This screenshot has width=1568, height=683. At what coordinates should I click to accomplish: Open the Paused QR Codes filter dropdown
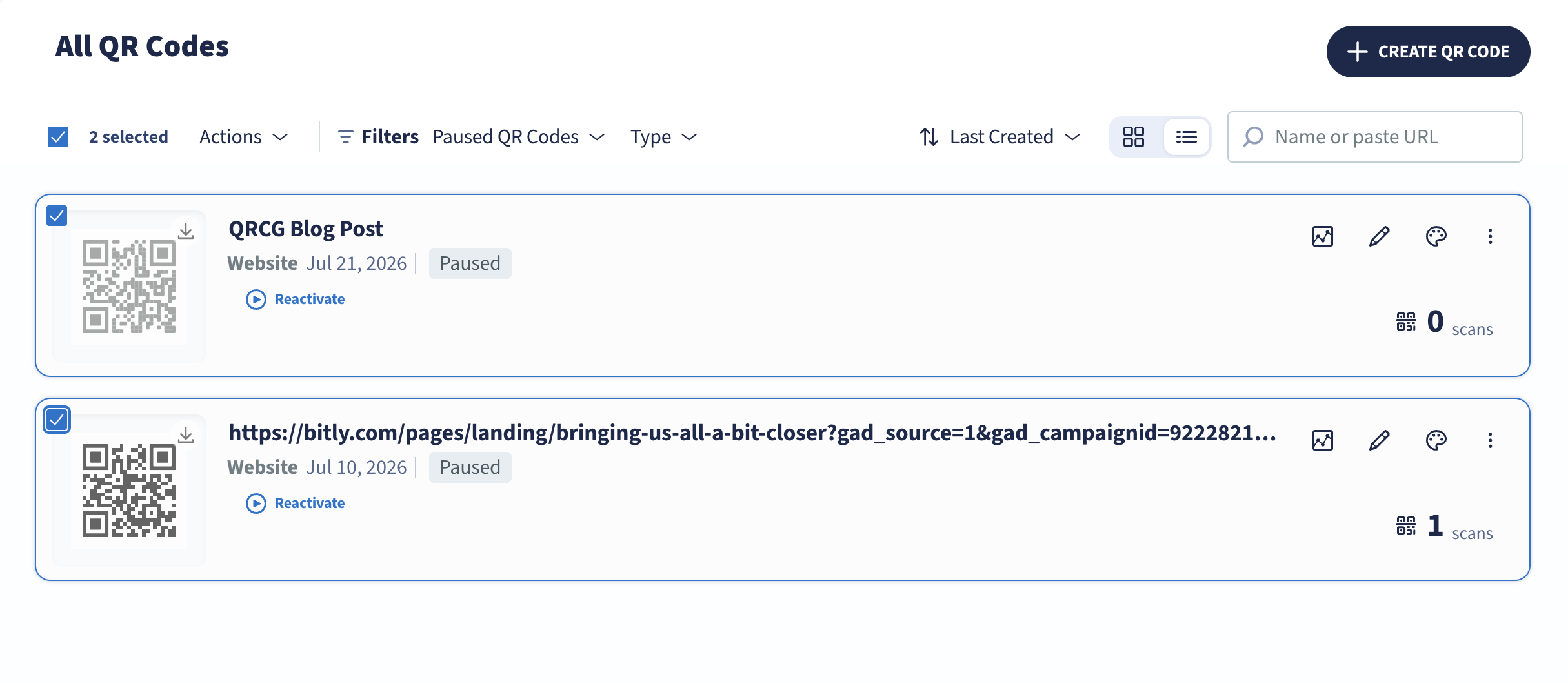(518, 137)
